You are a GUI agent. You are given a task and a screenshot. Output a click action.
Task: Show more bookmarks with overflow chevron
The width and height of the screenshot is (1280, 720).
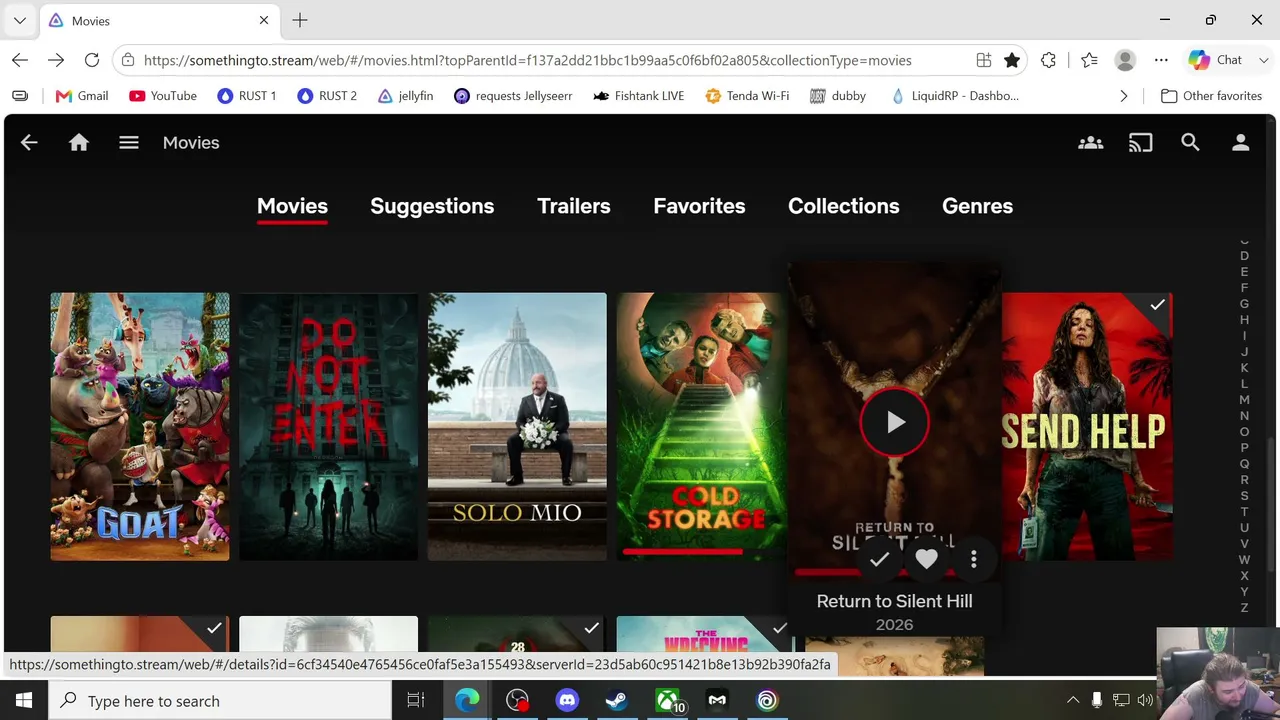click(x=1124, y=96)
